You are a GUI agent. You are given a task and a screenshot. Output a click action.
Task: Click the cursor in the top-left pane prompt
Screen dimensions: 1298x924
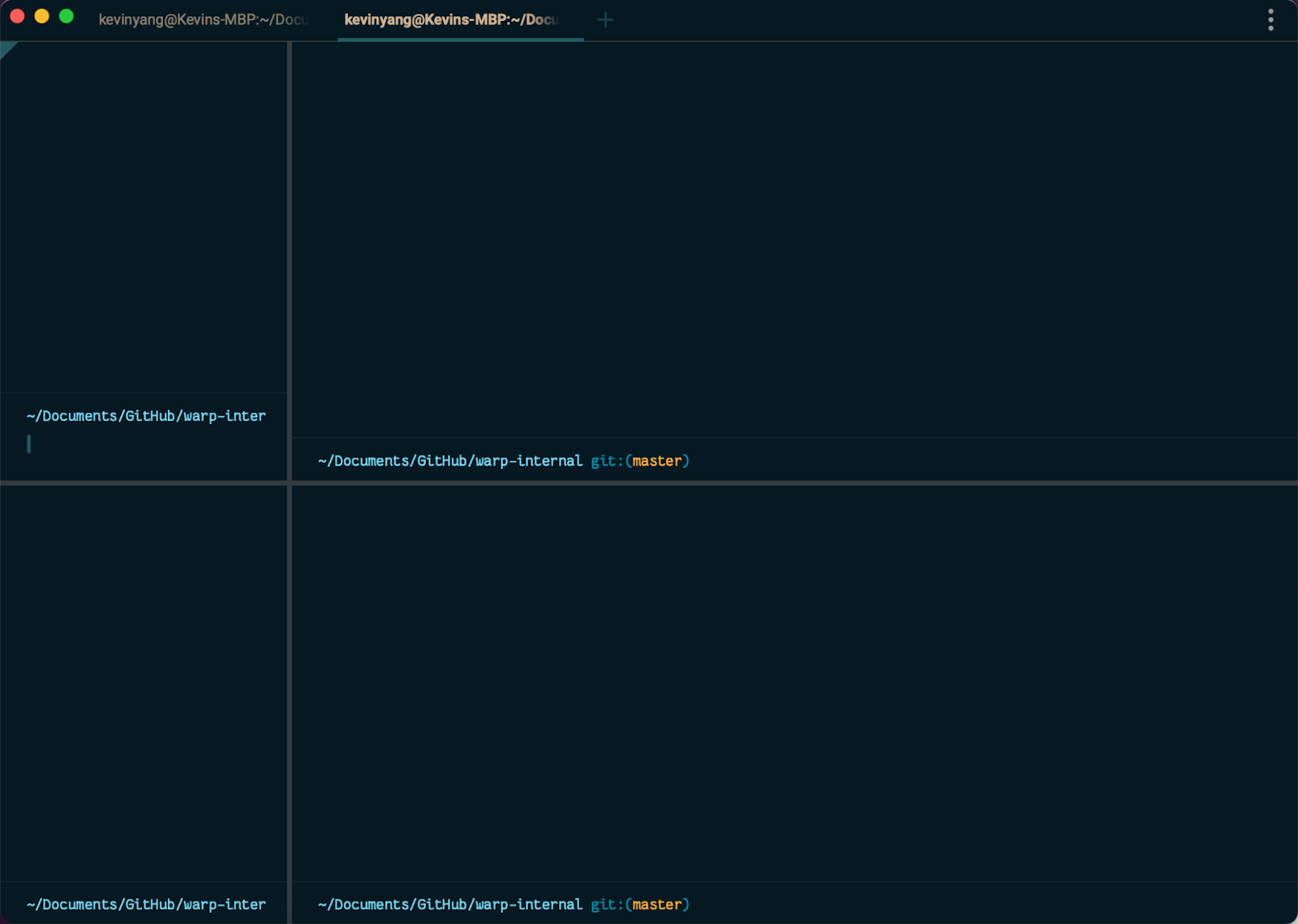[29, 444]
